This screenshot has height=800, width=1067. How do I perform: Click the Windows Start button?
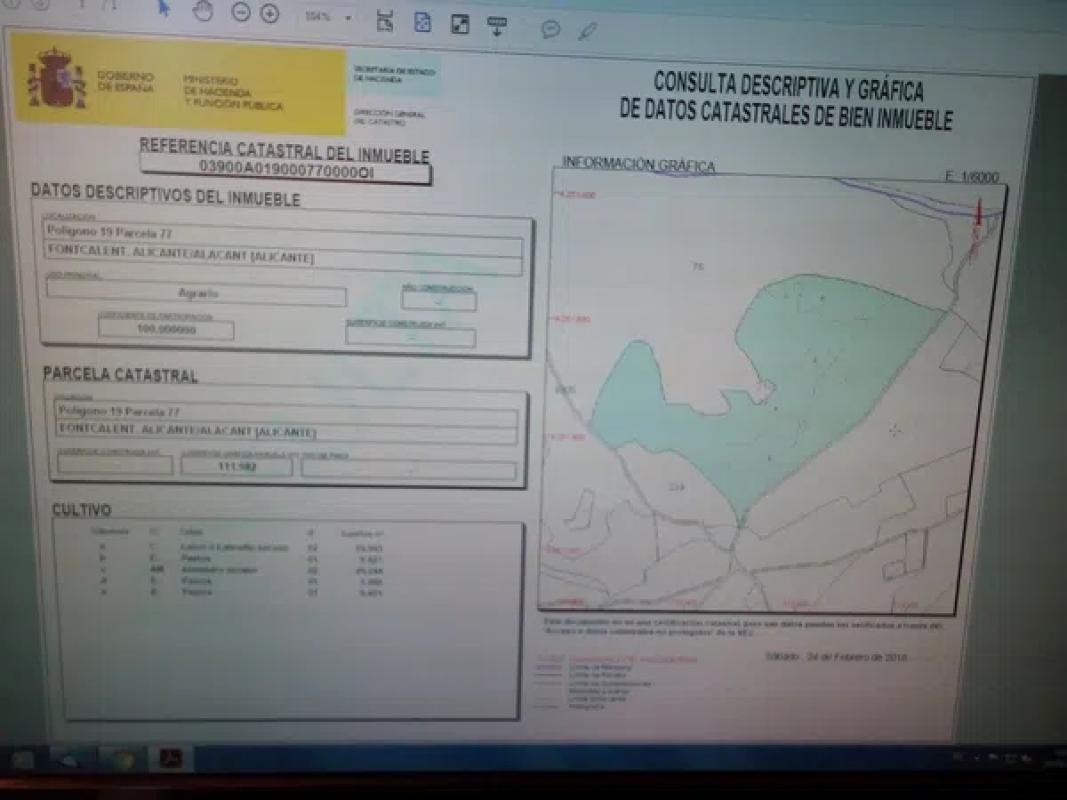coord(22,760)
